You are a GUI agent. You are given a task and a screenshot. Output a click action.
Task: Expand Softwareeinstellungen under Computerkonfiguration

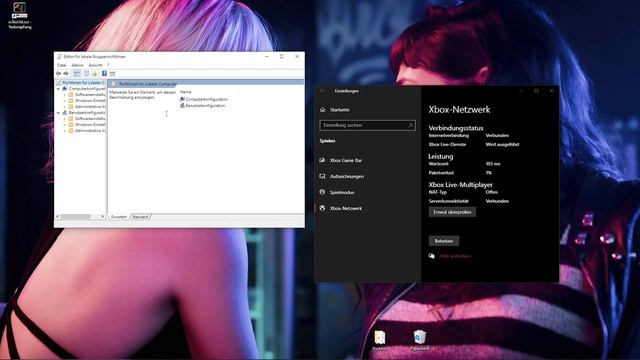click(x=64, y=95)
